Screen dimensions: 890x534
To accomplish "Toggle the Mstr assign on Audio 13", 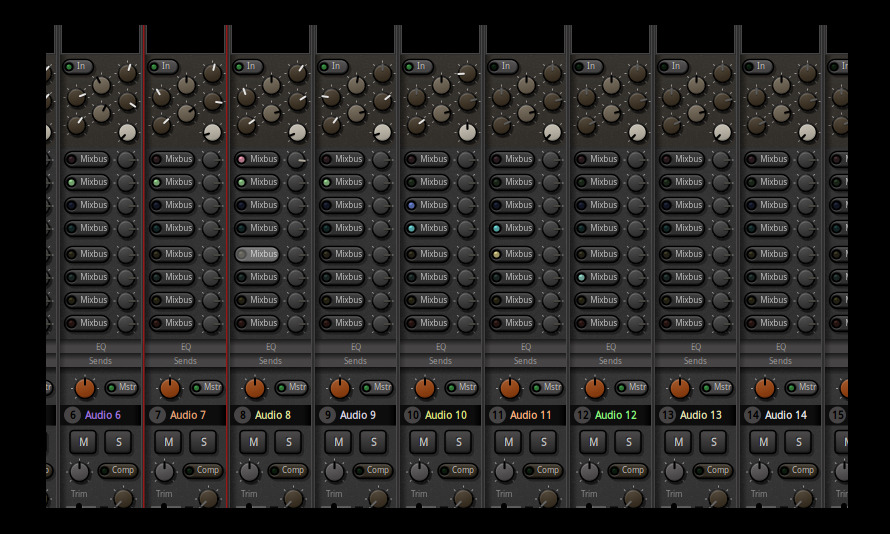I will click(x=716, y=388).
